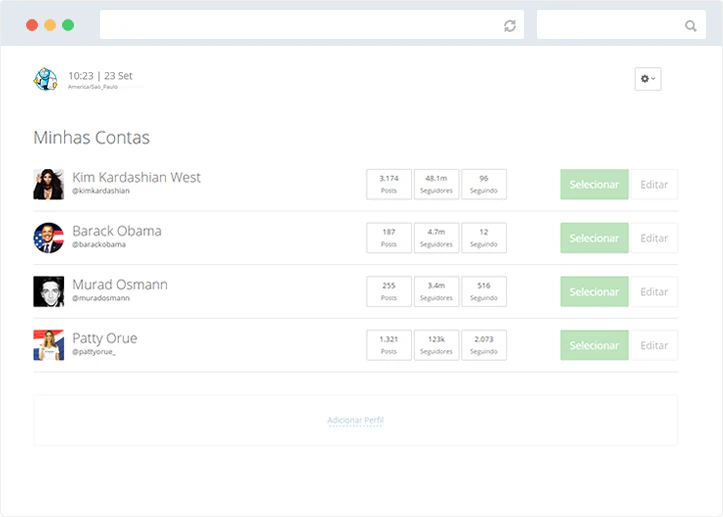Click Barack Obama's 4.7m Seguidores box
This screenshot has width=723, height=517.
coord(436,238)
